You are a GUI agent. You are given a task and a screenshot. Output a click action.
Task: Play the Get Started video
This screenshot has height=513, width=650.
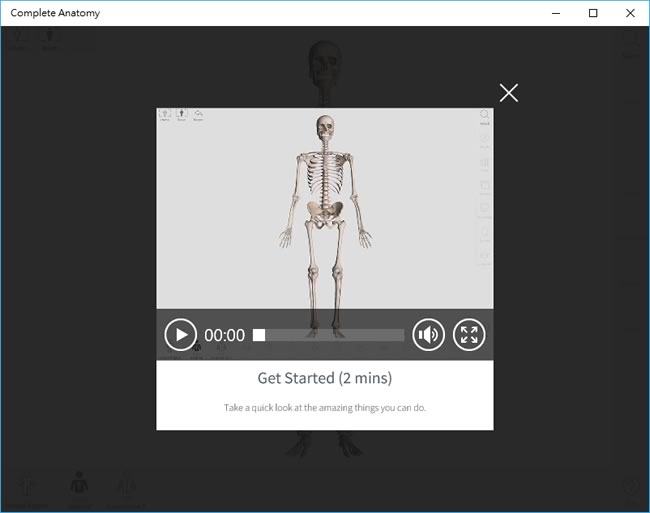pos(180,335)
